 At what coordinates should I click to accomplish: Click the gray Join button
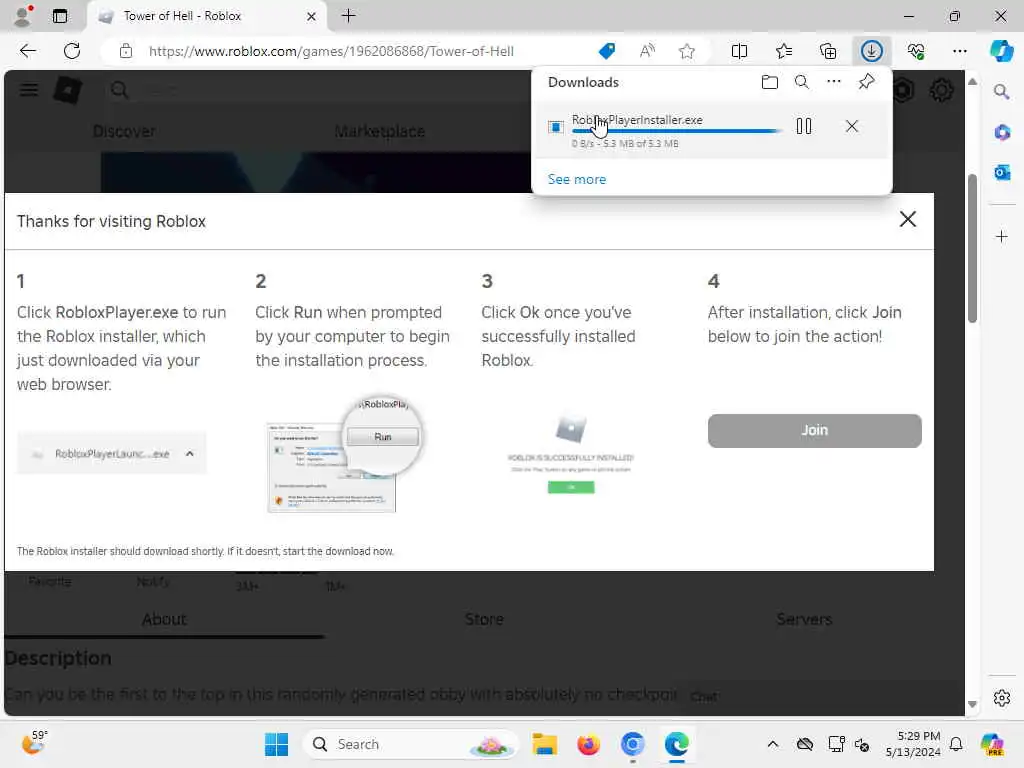814,430
